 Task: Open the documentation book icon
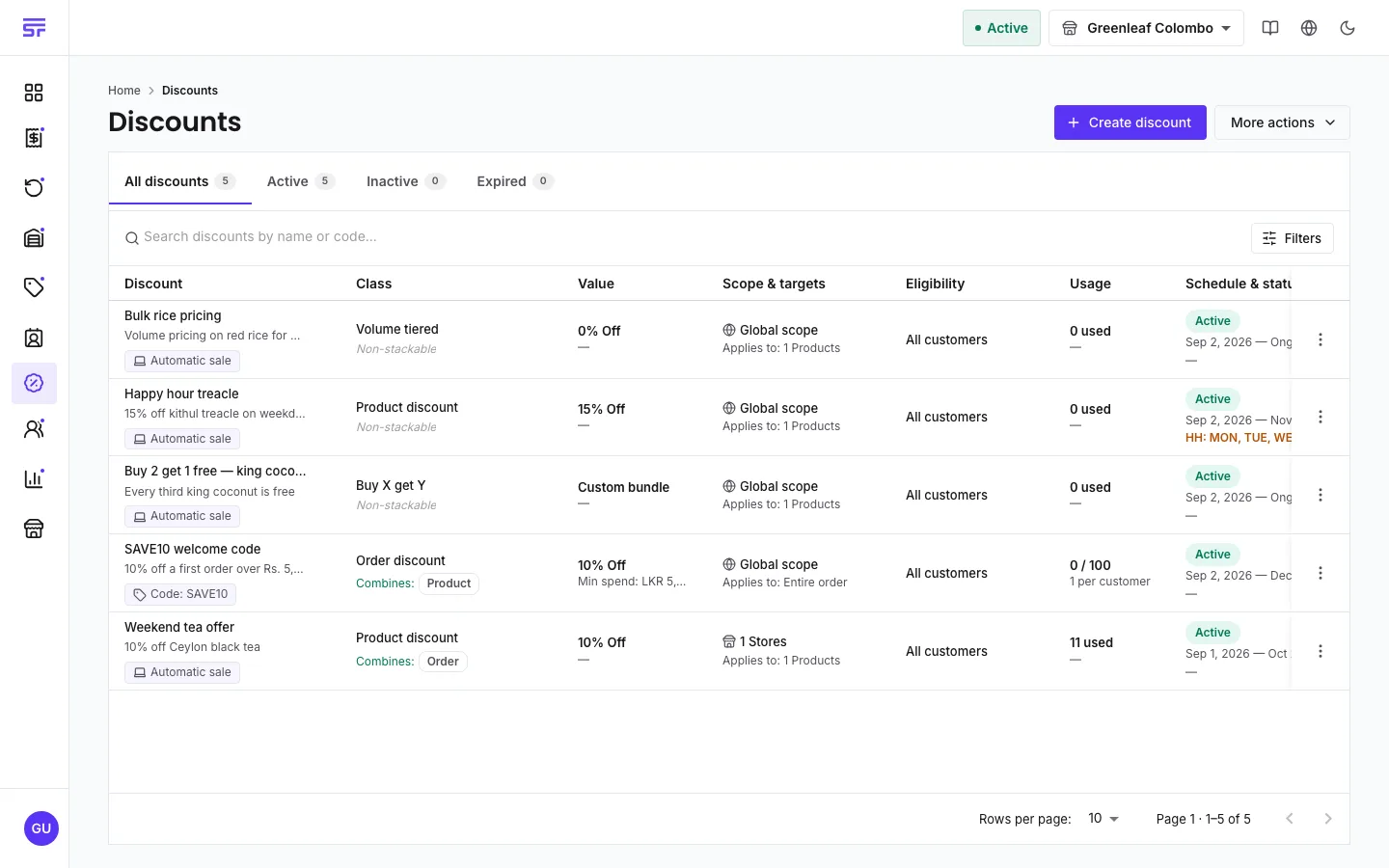1270,28
